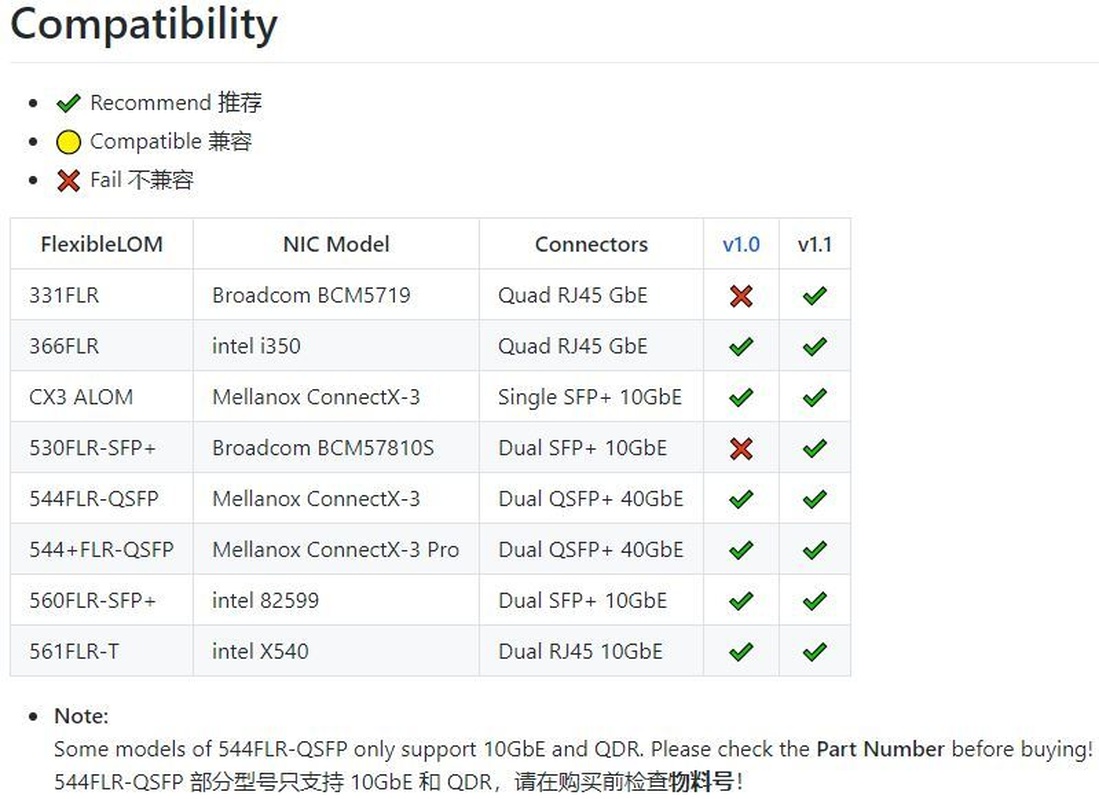Click the Connectors column header
Image resolution: width=1099 pixels, height=799 pixels.
[x=591, y=244]
